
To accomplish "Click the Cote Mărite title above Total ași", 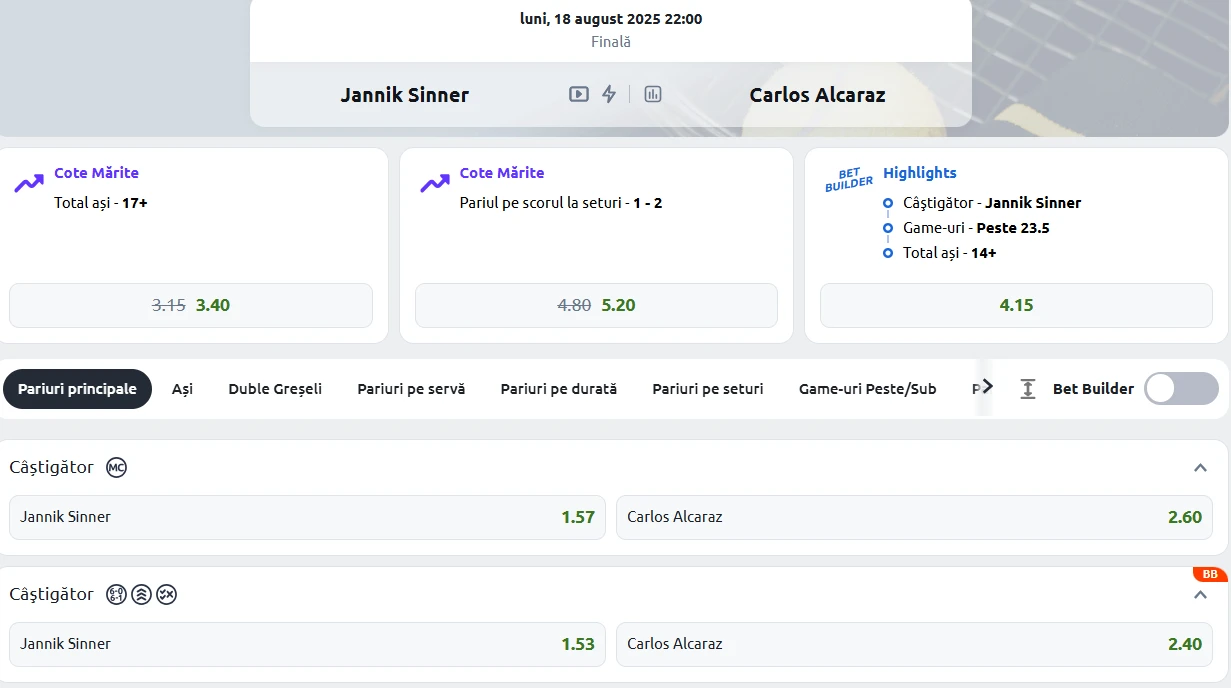I will [x=96, y=173].
